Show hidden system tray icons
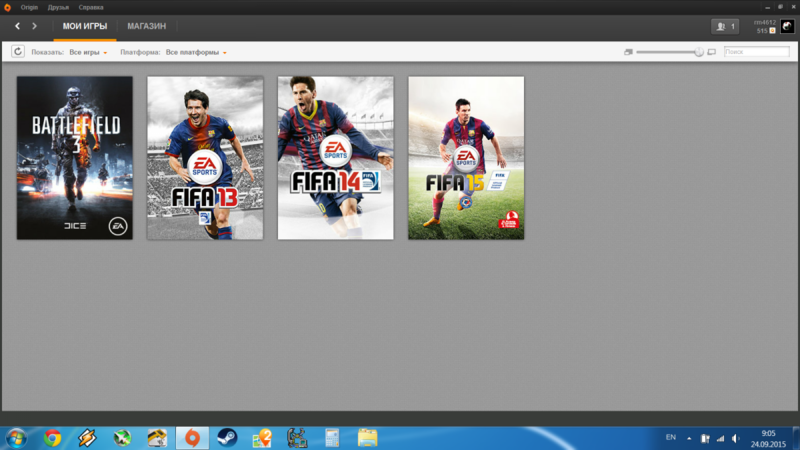The width and height of the screenshot is (800, 450). (689, 438)
